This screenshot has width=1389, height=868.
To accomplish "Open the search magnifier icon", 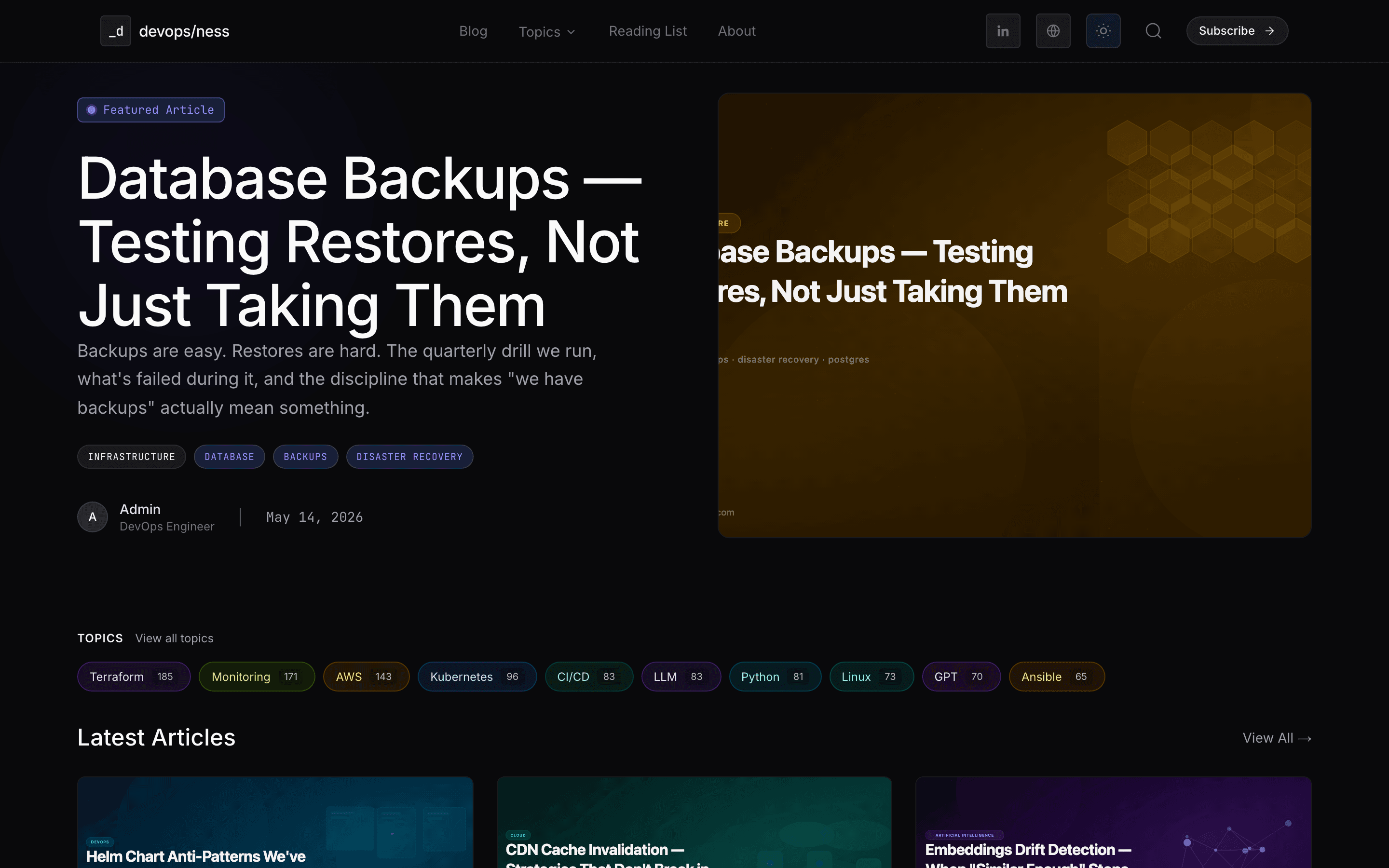I will [x=1153, y=31].
